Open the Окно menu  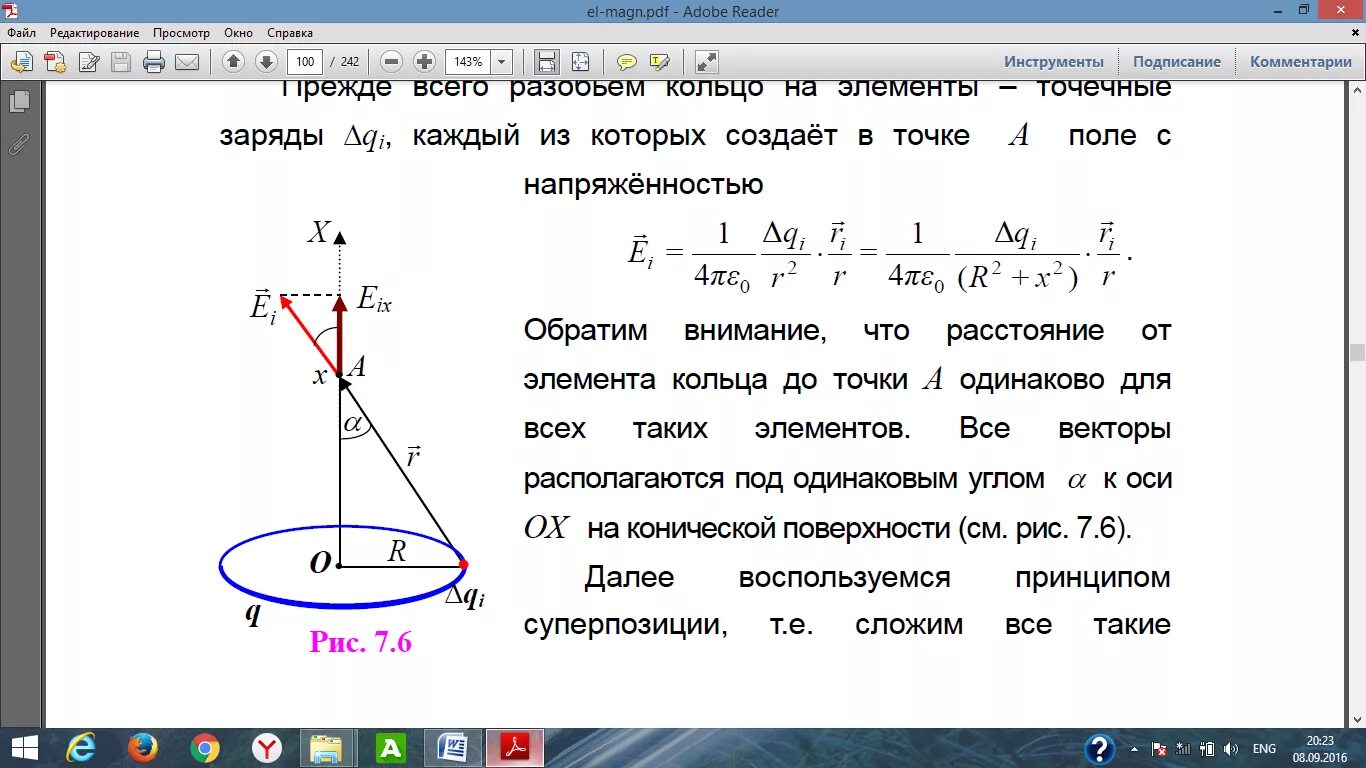coord(239,33)
